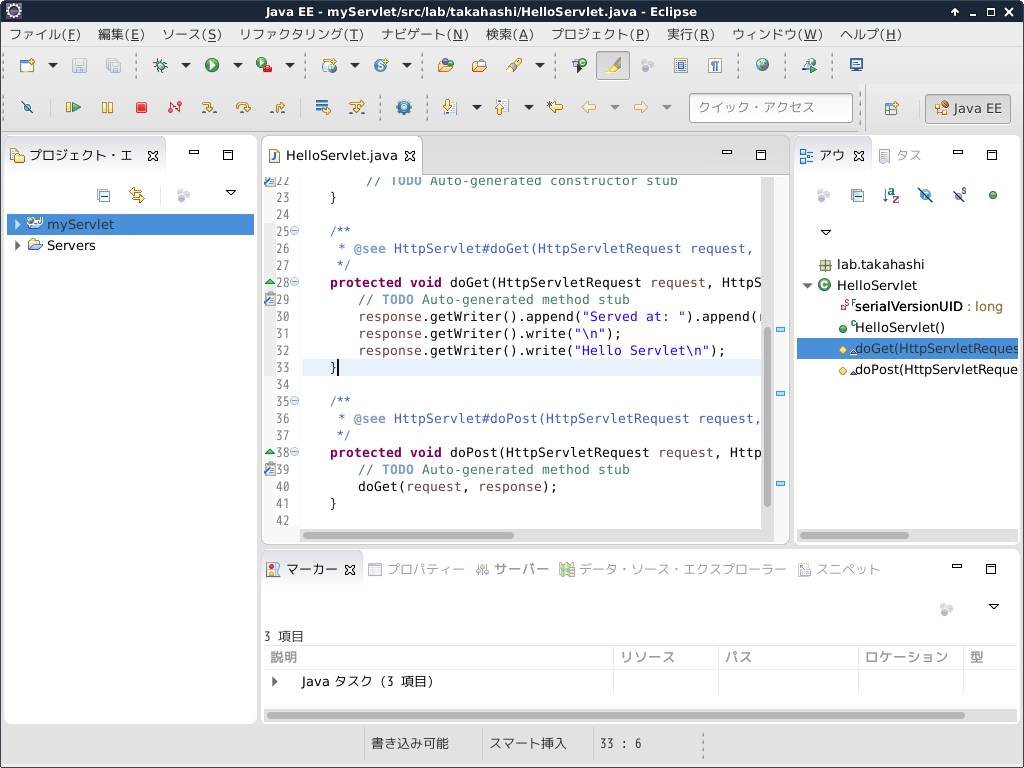Screen dimensions: 1024x768
Task: Click the ロケーション column header
Action: pos(910,657)
